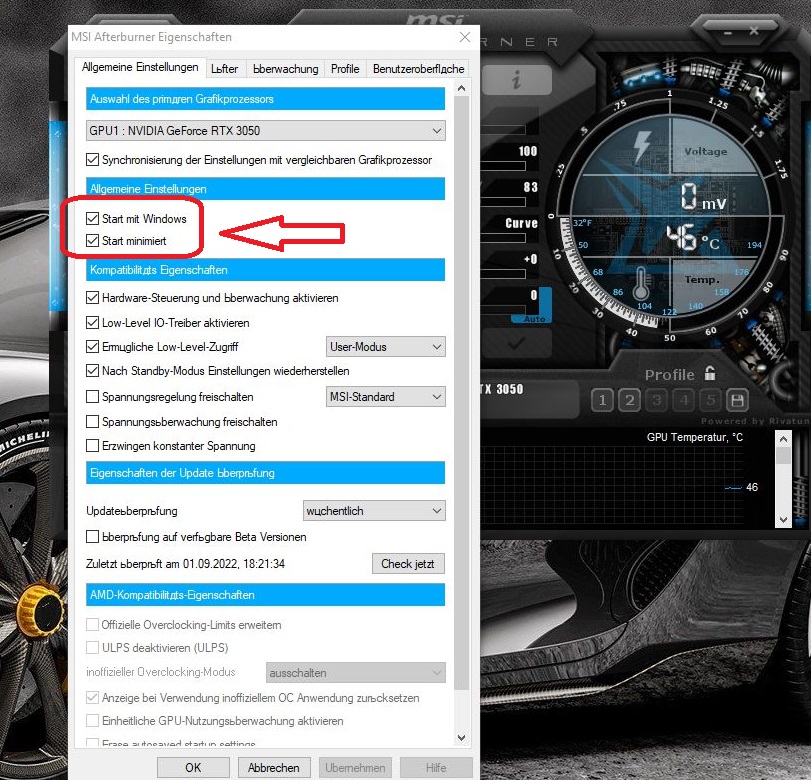Toggle Low-Level IO-Treiber aktivieren
Viewport: 811px width, 780px height.
point(93,323)
